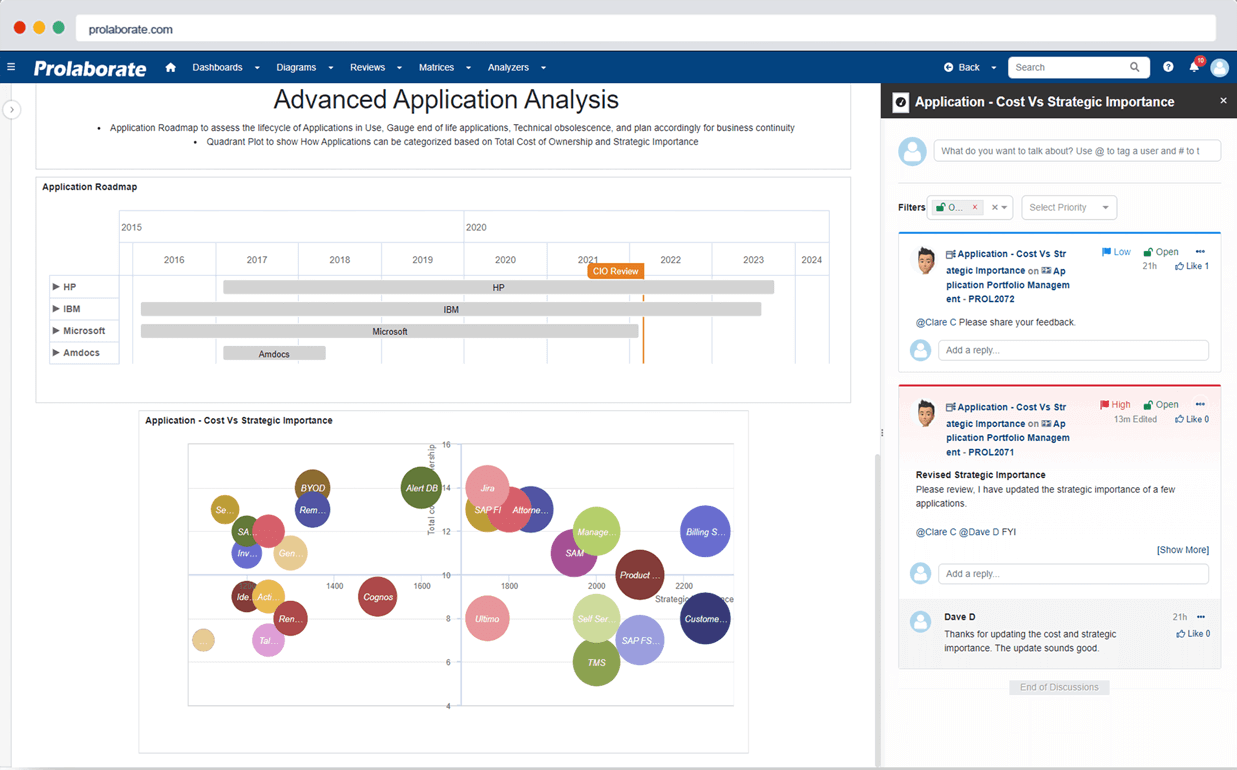The height and width of the screenshot is (770, 1237).
Task: Click the Alert DB bubble
Action: coord(421,488)
